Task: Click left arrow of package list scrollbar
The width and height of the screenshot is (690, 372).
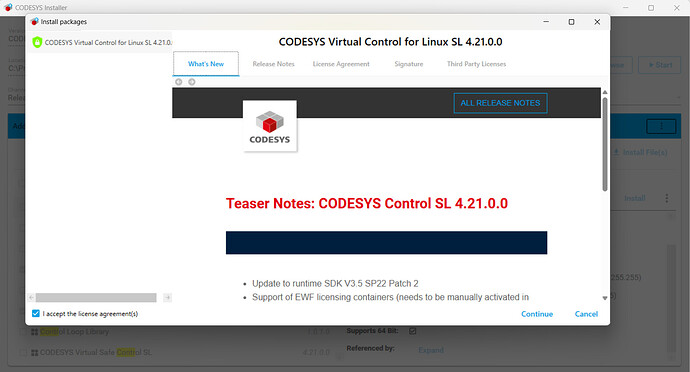Action: (31, 298)
